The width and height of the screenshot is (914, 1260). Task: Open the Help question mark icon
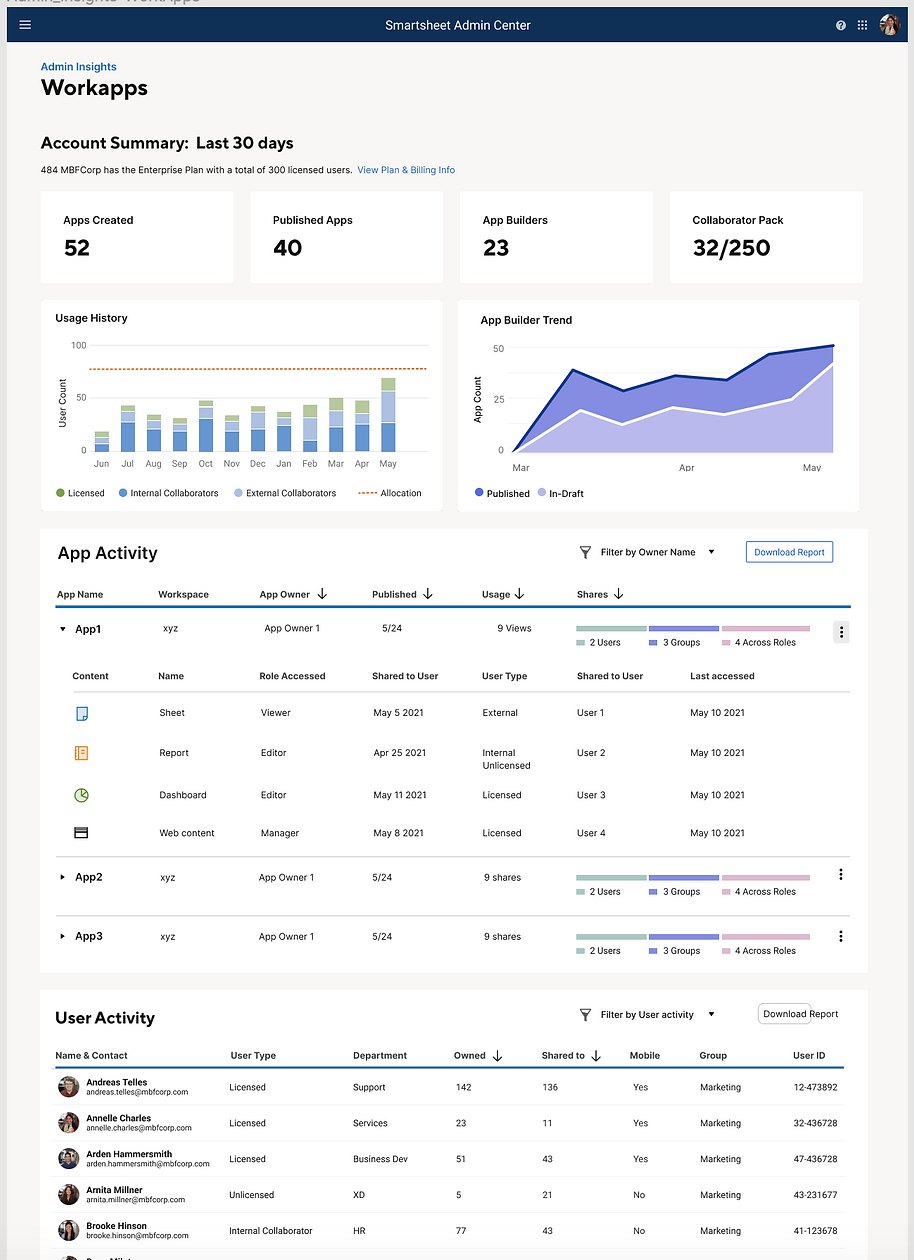click(840, 25)
